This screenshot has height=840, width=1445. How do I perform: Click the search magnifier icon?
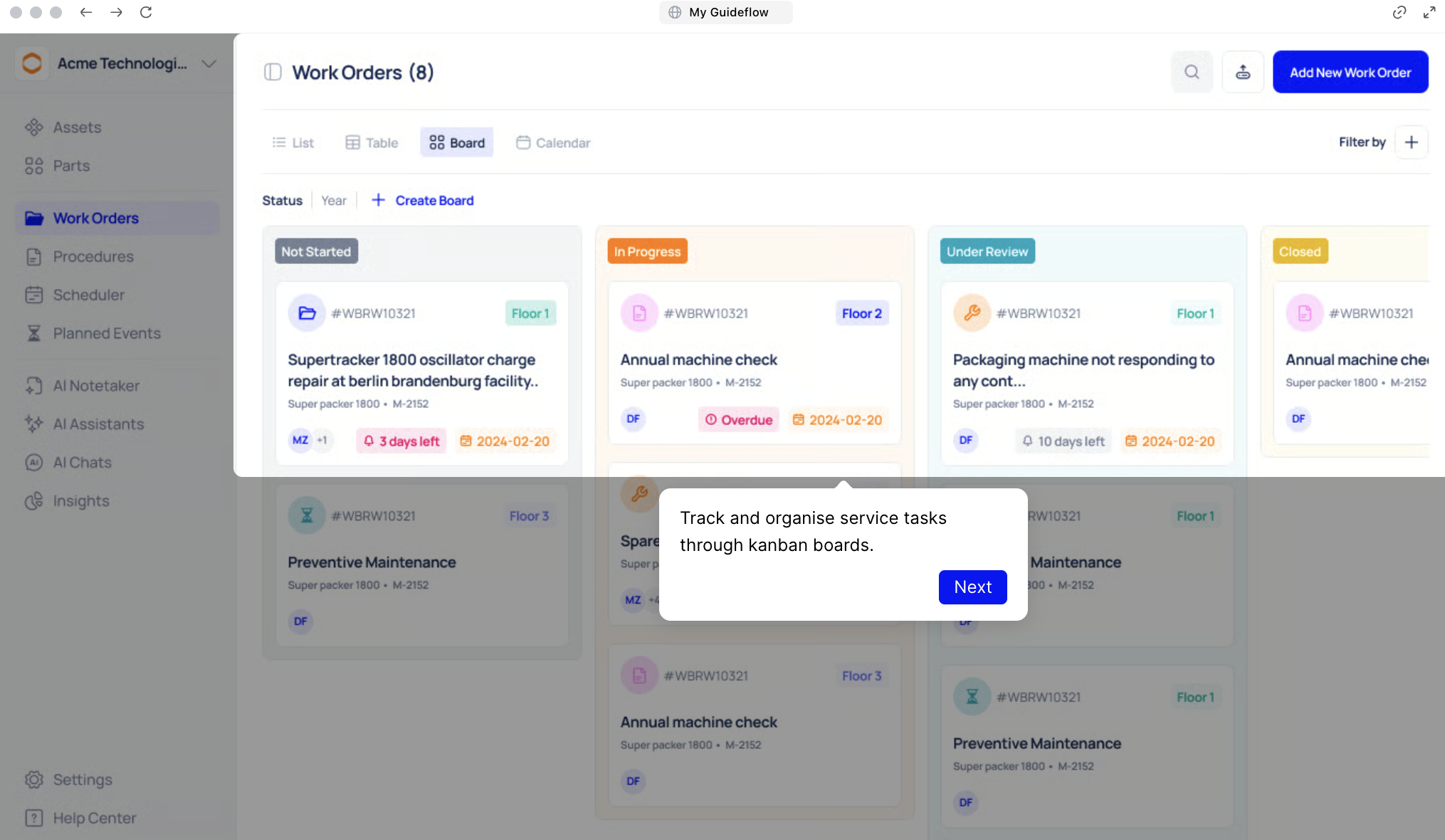pos(1192,72)
